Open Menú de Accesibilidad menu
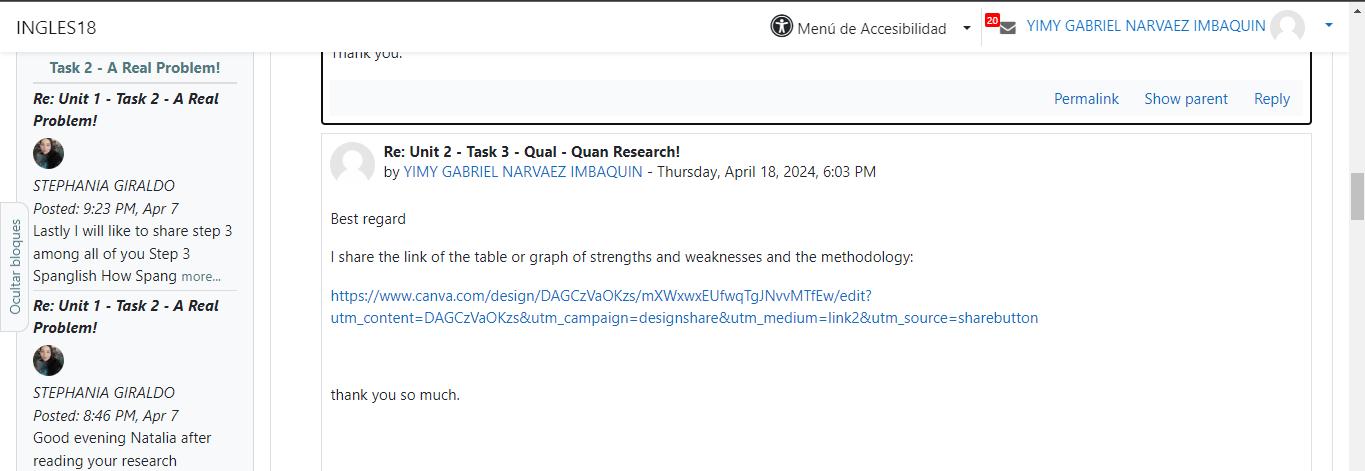This screenshot has width=1365, height=471. click(871, 28)
